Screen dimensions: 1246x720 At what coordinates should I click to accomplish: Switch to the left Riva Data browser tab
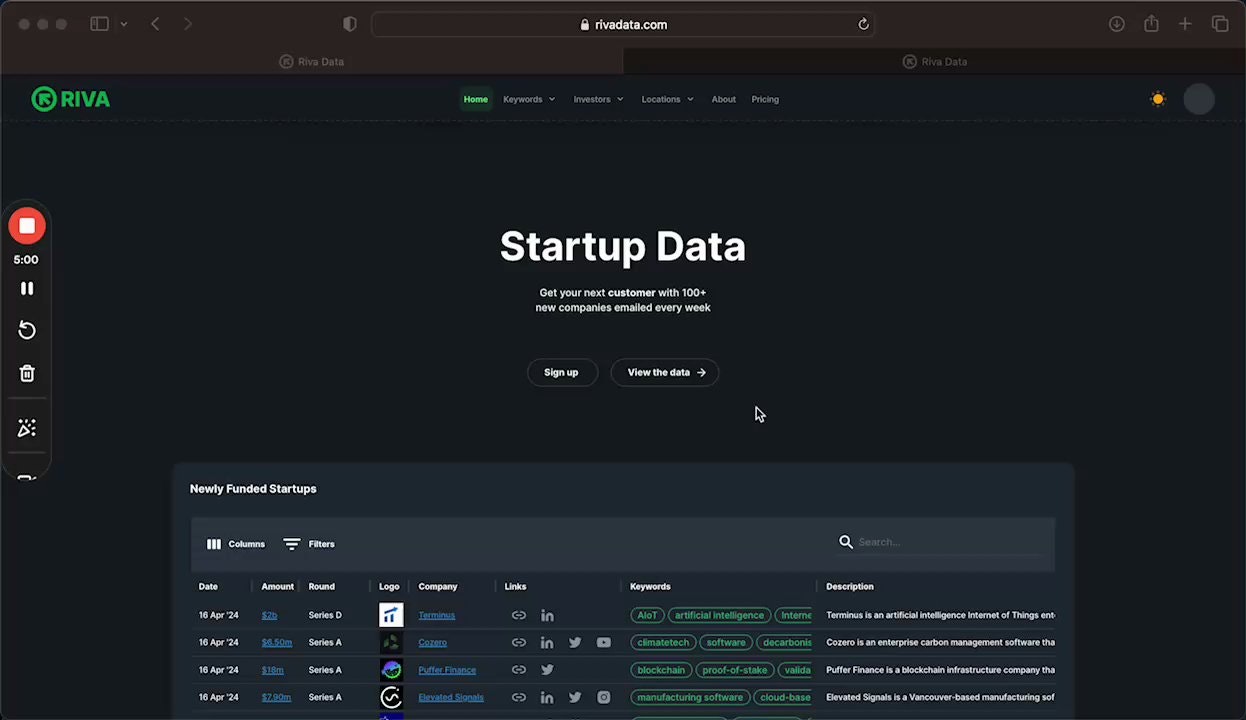pyautogui.click(x=311, y=61)
